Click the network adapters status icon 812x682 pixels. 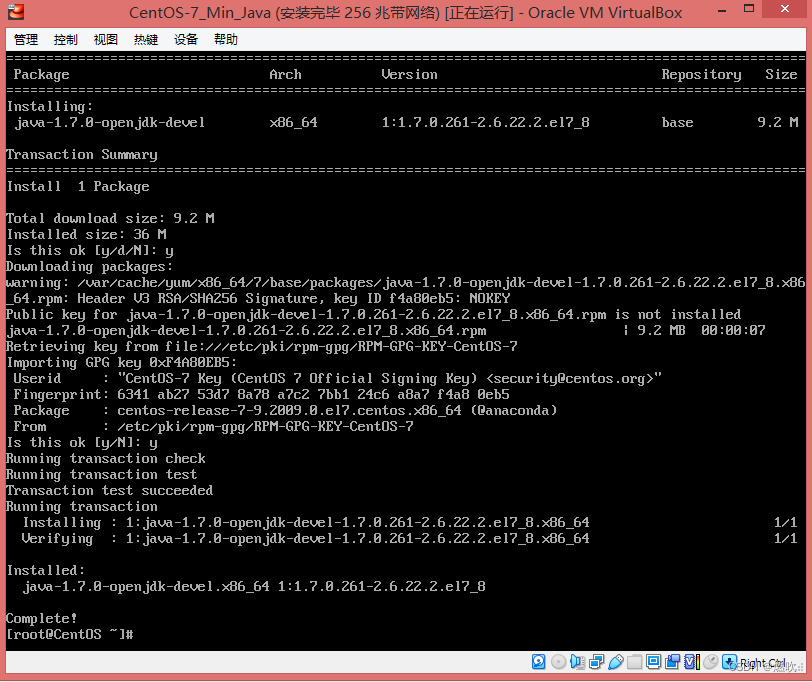596,662
